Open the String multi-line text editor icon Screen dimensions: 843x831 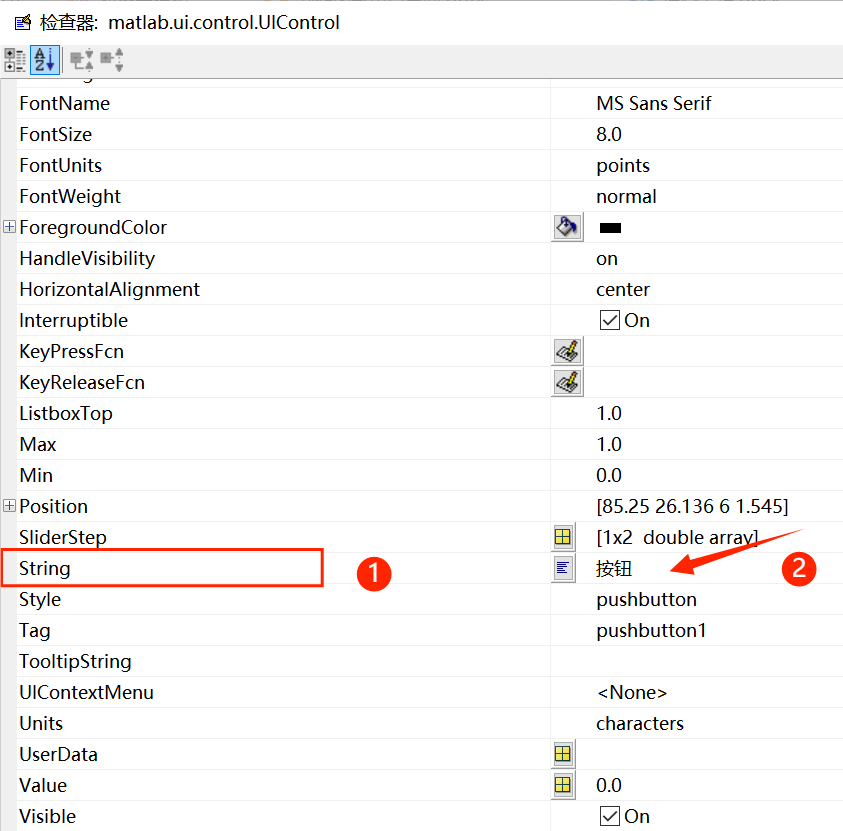tap(564, 568)
